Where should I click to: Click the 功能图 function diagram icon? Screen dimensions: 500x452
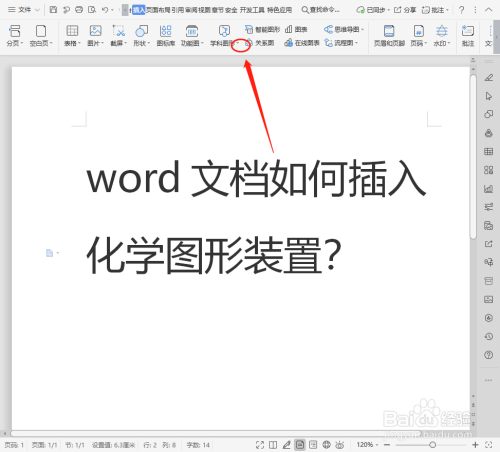point(192,31)
